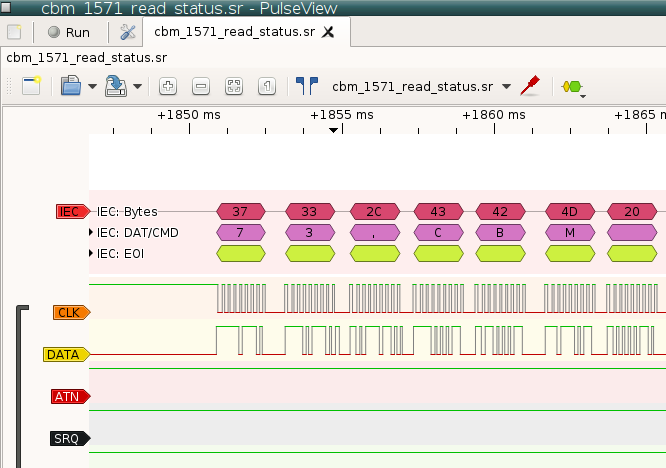This screenshot has width=666, height=468.
Task: Click the zoom in button
Action: click(168, 87)
